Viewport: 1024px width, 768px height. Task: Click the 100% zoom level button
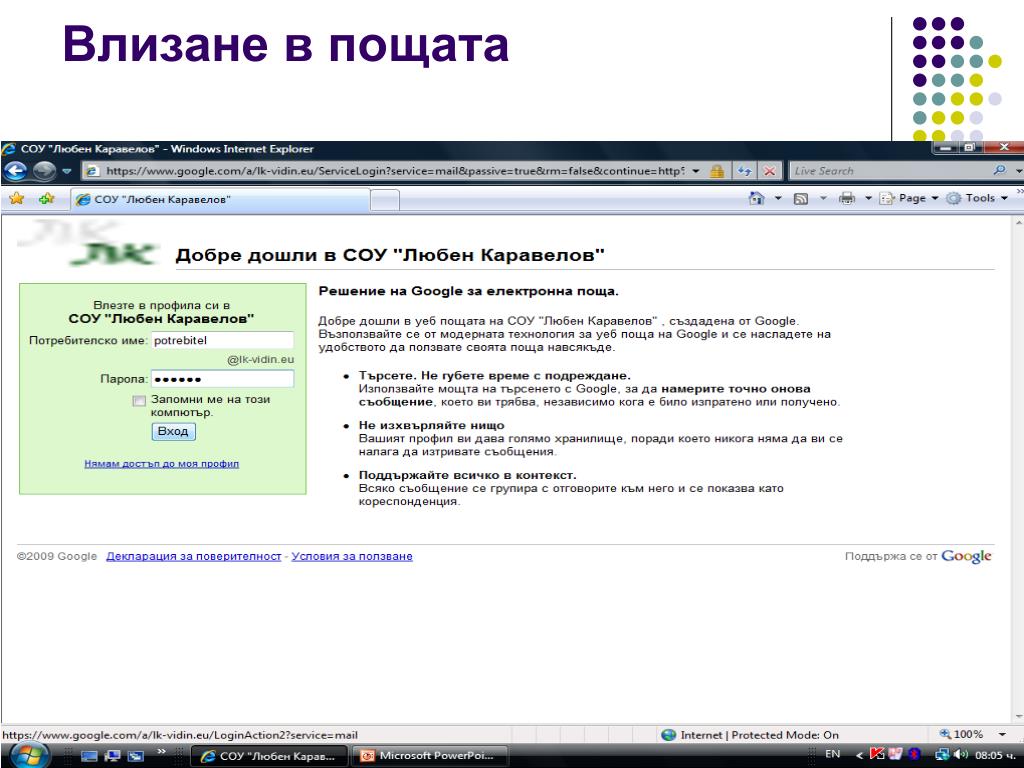pyautogui.click(x=961, y=734)
